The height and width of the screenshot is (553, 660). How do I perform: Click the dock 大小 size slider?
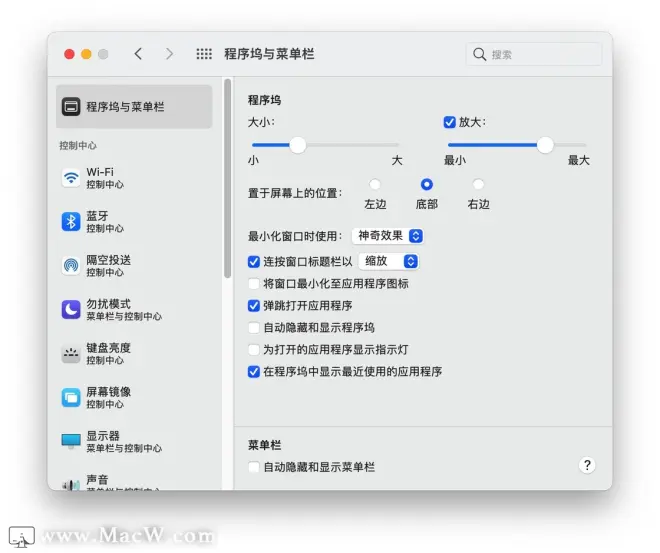coord(325,145)
